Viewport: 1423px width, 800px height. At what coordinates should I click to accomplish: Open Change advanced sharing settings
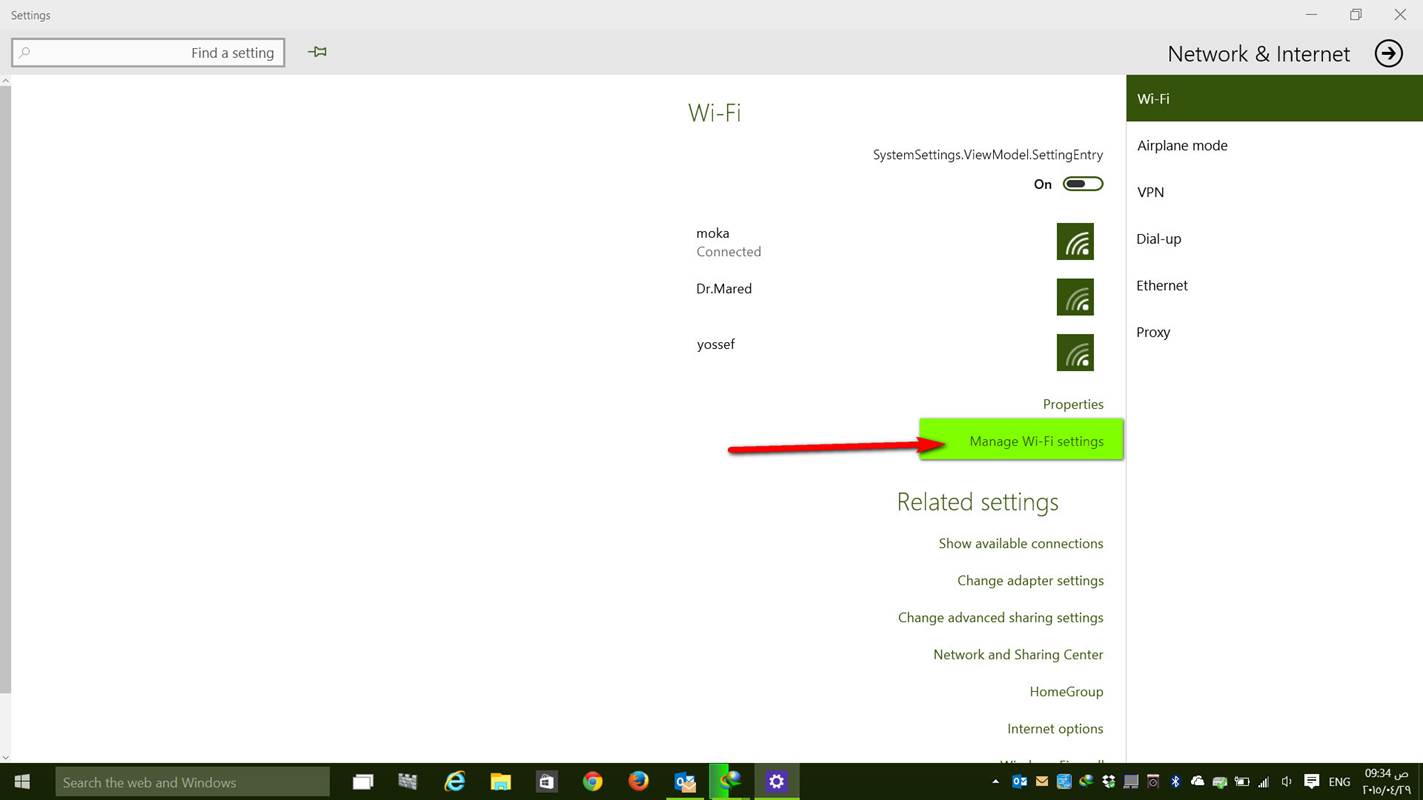click(1000, 617)
